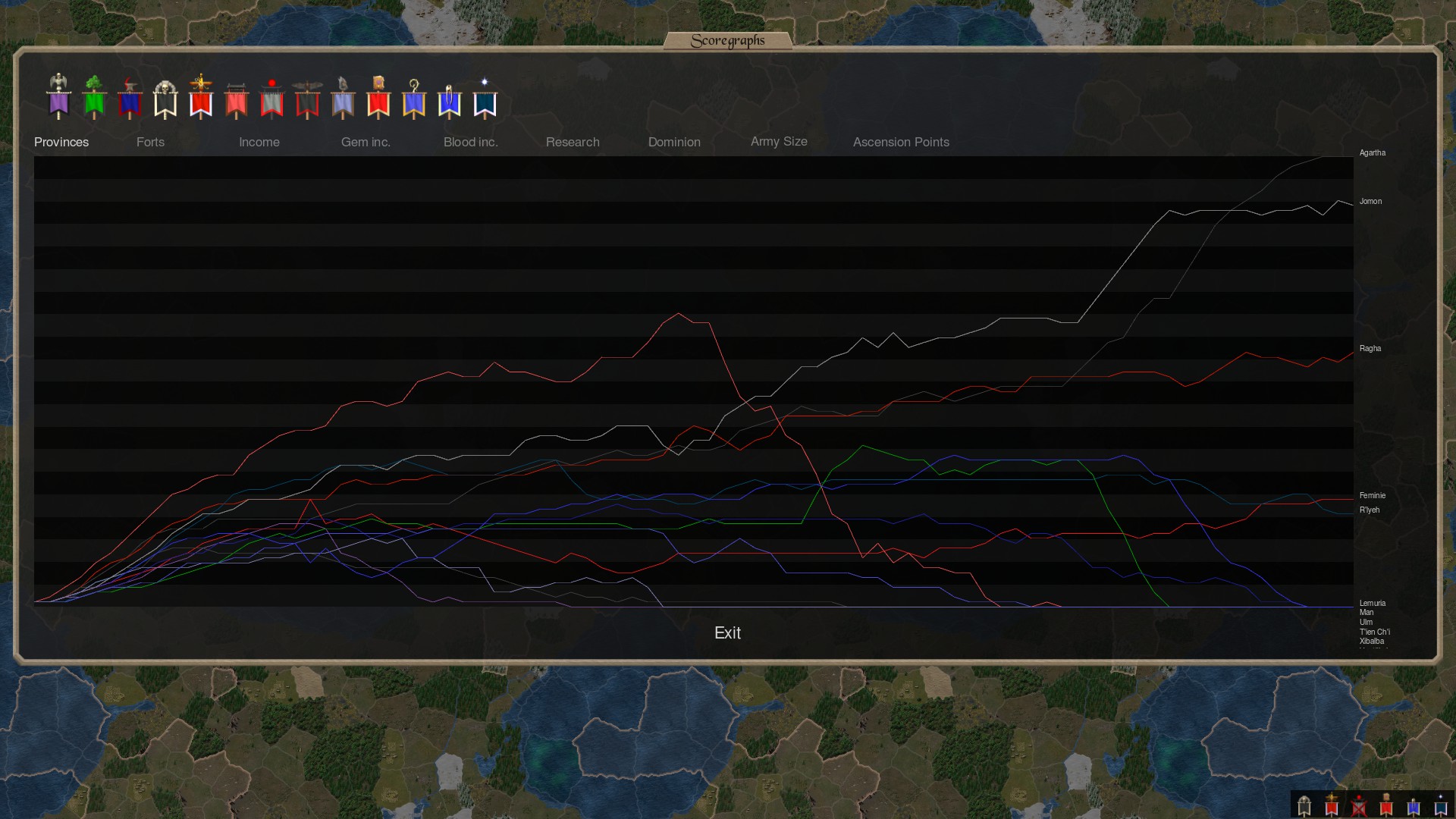
Task: Open the Army Size graph
Action: (x=779, y=142)
